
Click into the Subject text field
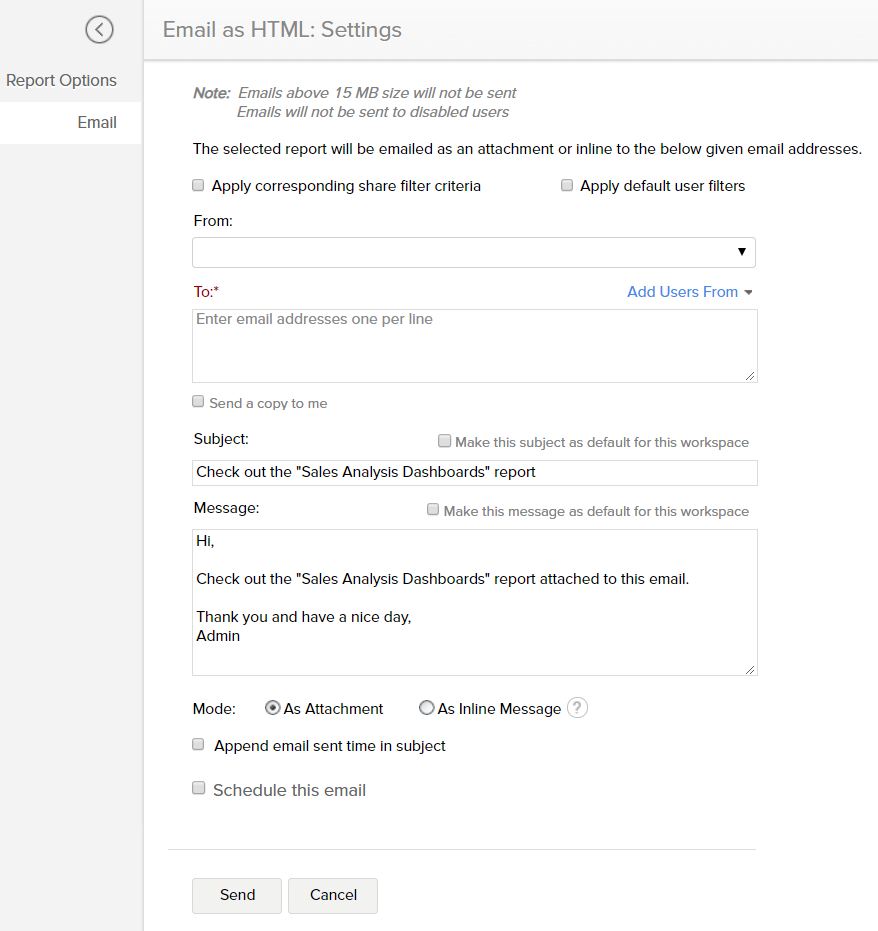pos(475,473)
